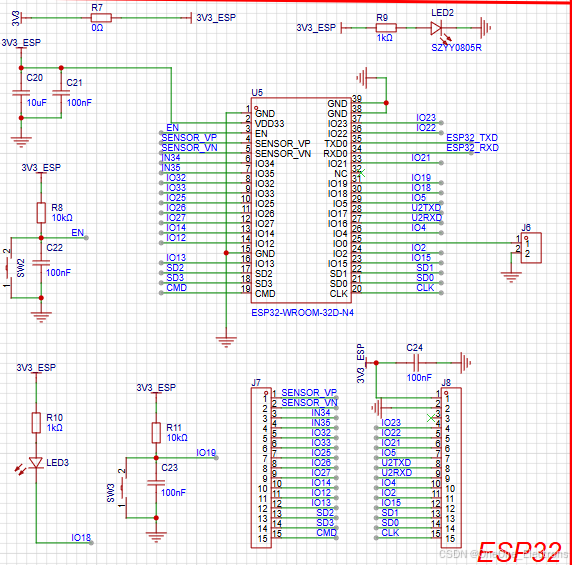Select IO23 net label at J8 pin 4
The height and width of the screenshot is (565, 572).
[x=391, y=423]
